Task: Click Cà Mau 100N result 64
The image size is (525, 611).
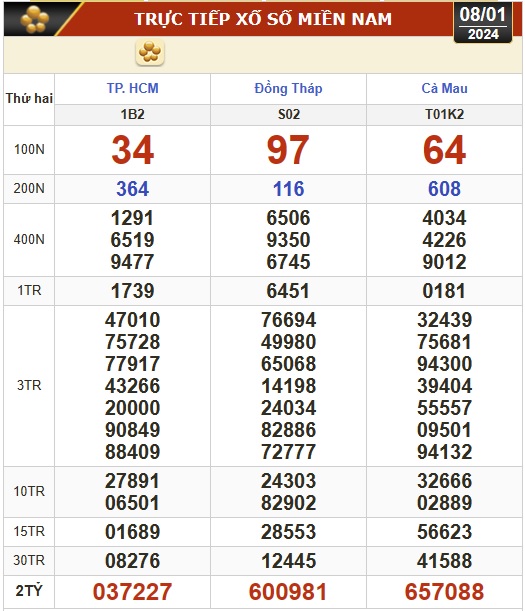Action: (444, 150)
